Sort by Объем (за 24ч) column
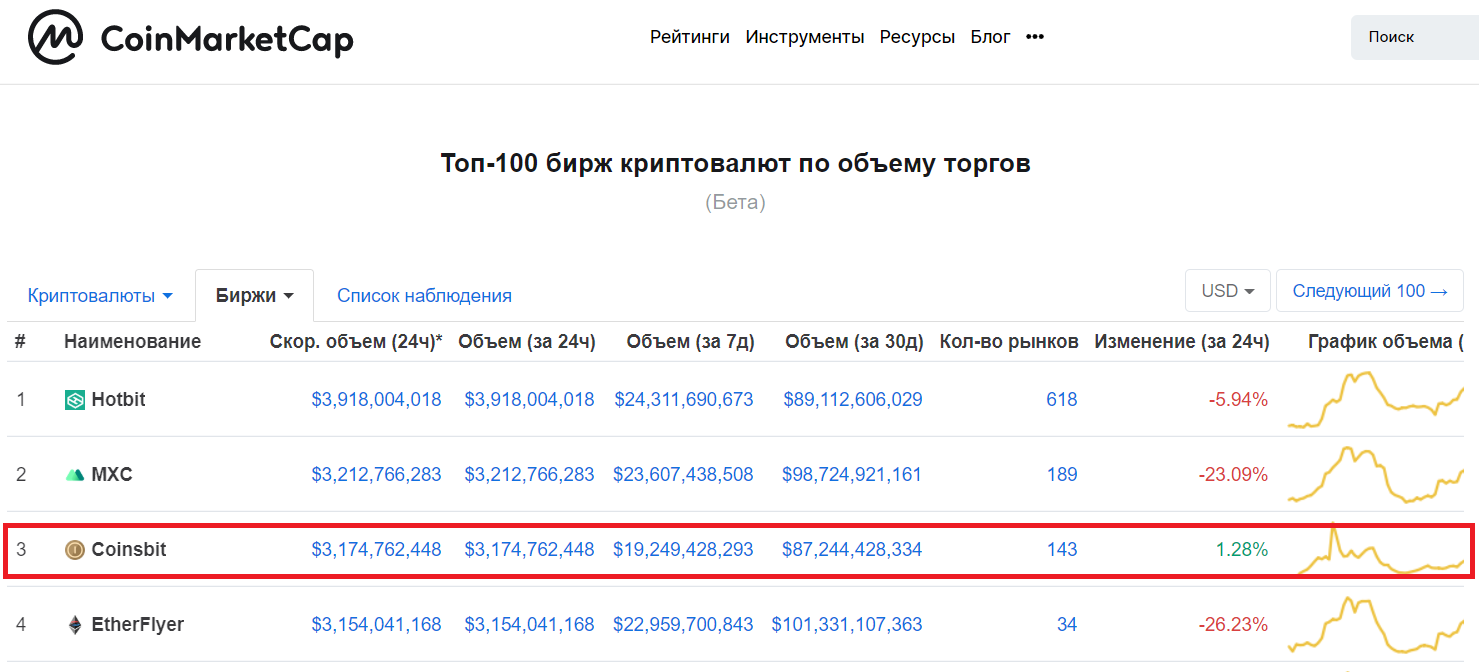This screenshot has width=1479, height=672. [527, 342]
